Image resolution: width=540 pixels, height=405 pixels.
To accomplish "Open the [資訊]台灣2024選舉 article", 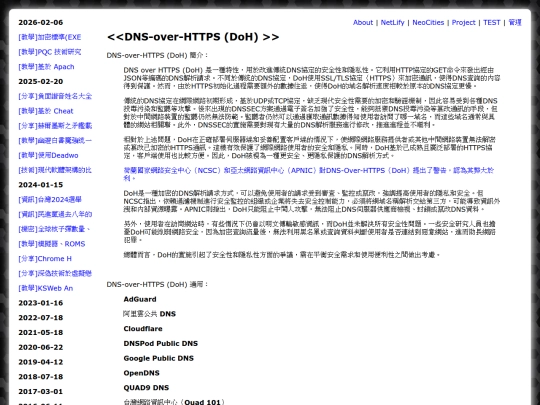I will click(50, 200).
